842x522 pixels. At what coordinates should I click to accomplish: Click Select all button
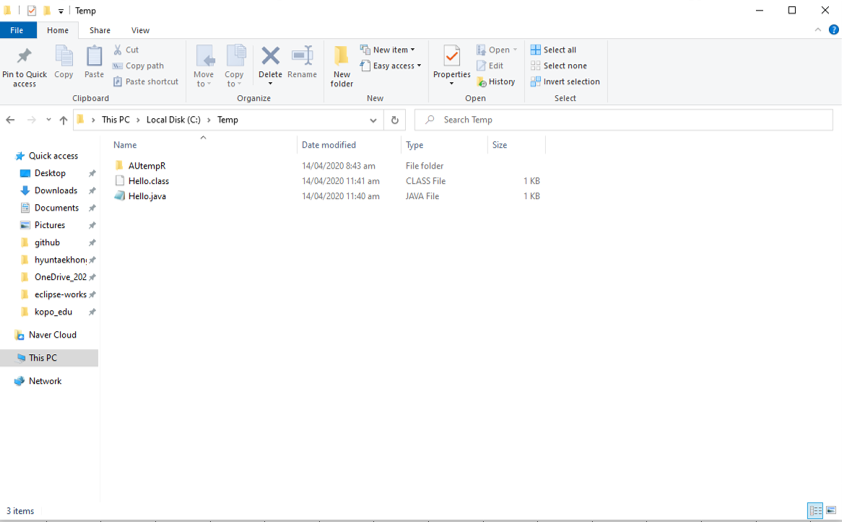[x=553, y=50]
